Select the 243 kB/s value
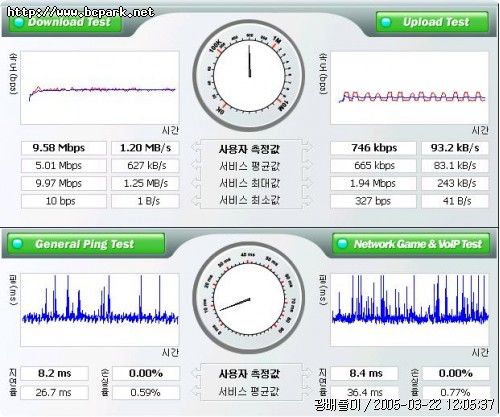The height and width of the screenshot is (417, 500). 455,183
